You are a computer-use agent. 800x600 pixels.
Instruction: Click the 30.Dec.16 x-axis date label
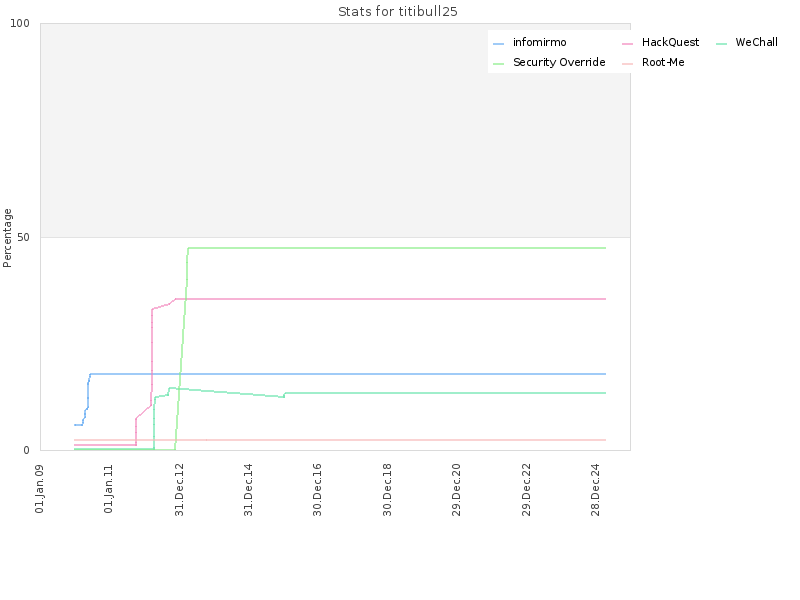click(317, 490)
